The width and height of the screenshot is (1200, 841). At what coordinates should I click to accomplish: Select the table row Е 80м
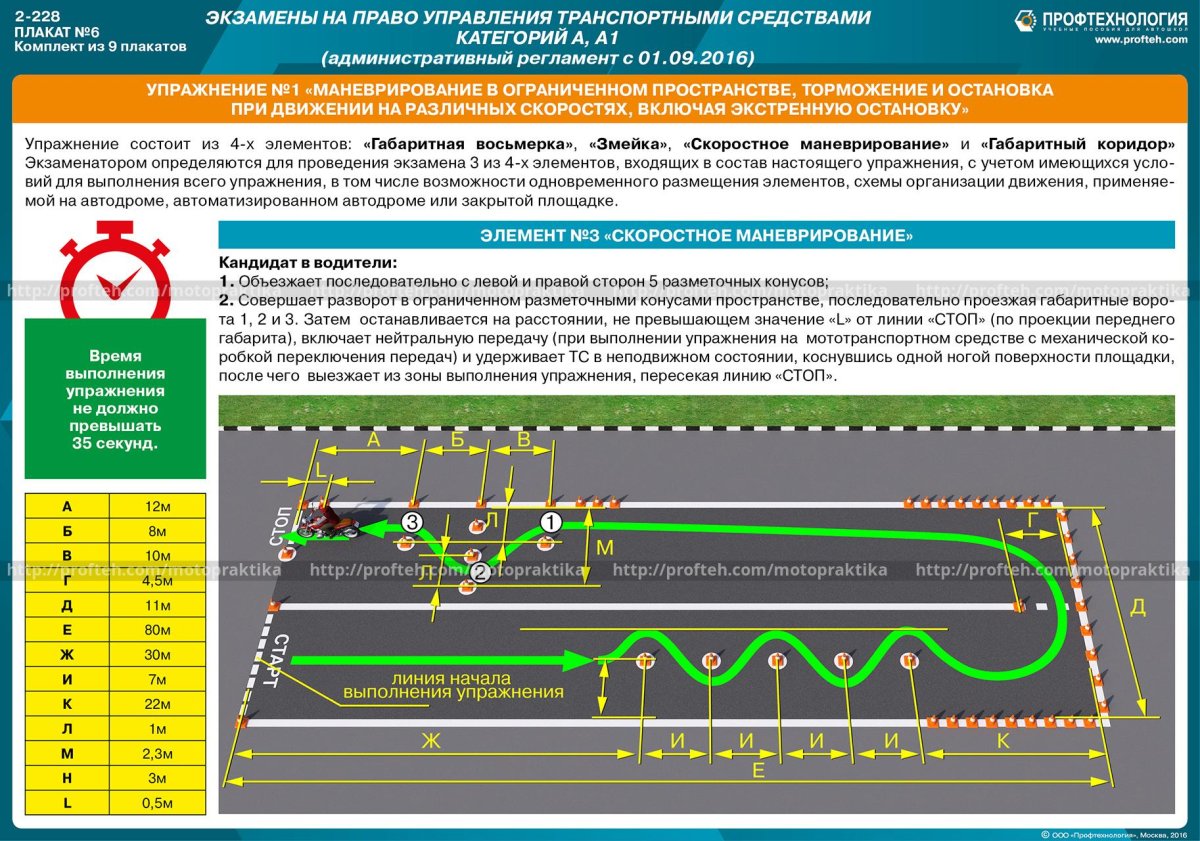coord(115,630)
